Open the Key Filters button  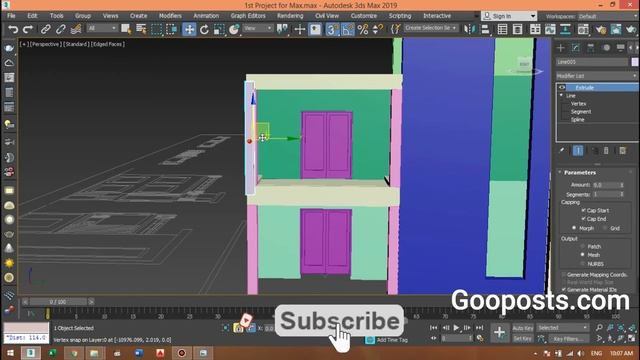click(568, 339)
